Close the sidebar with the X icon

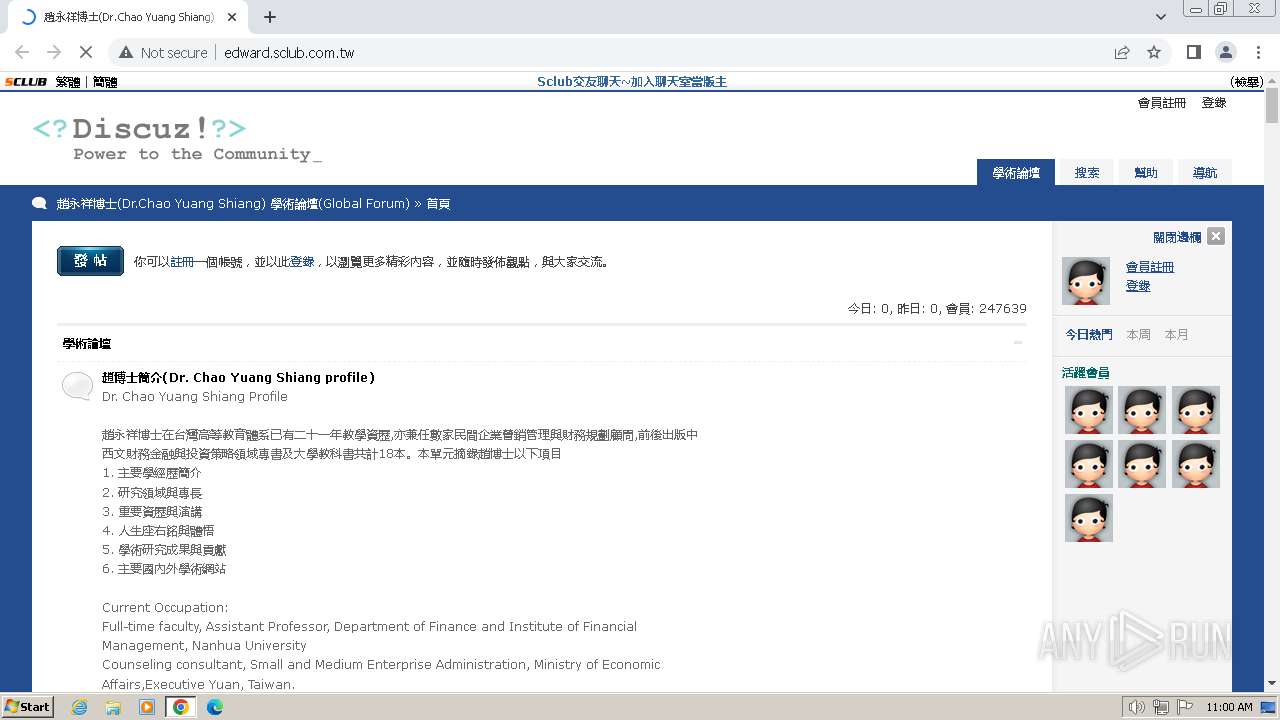coord(1216,236)
